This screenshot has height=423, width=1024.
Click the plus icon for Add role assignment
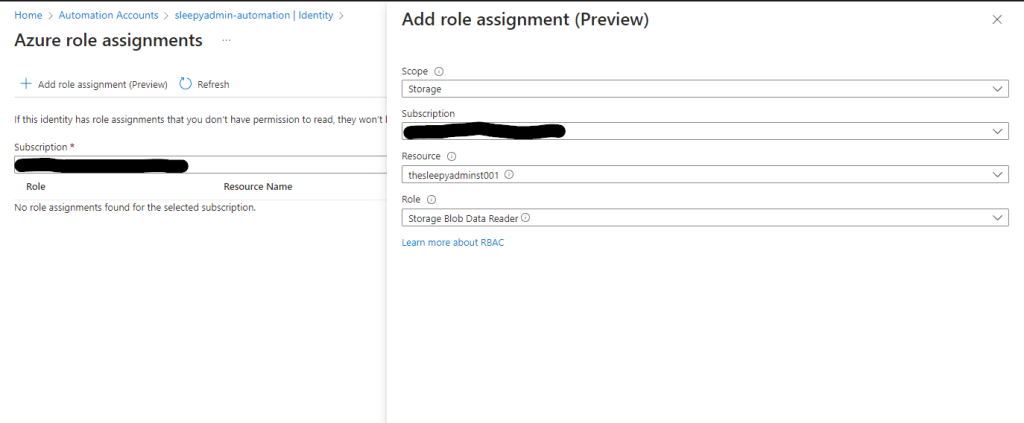pyautogui.click(x=26, y=84)
